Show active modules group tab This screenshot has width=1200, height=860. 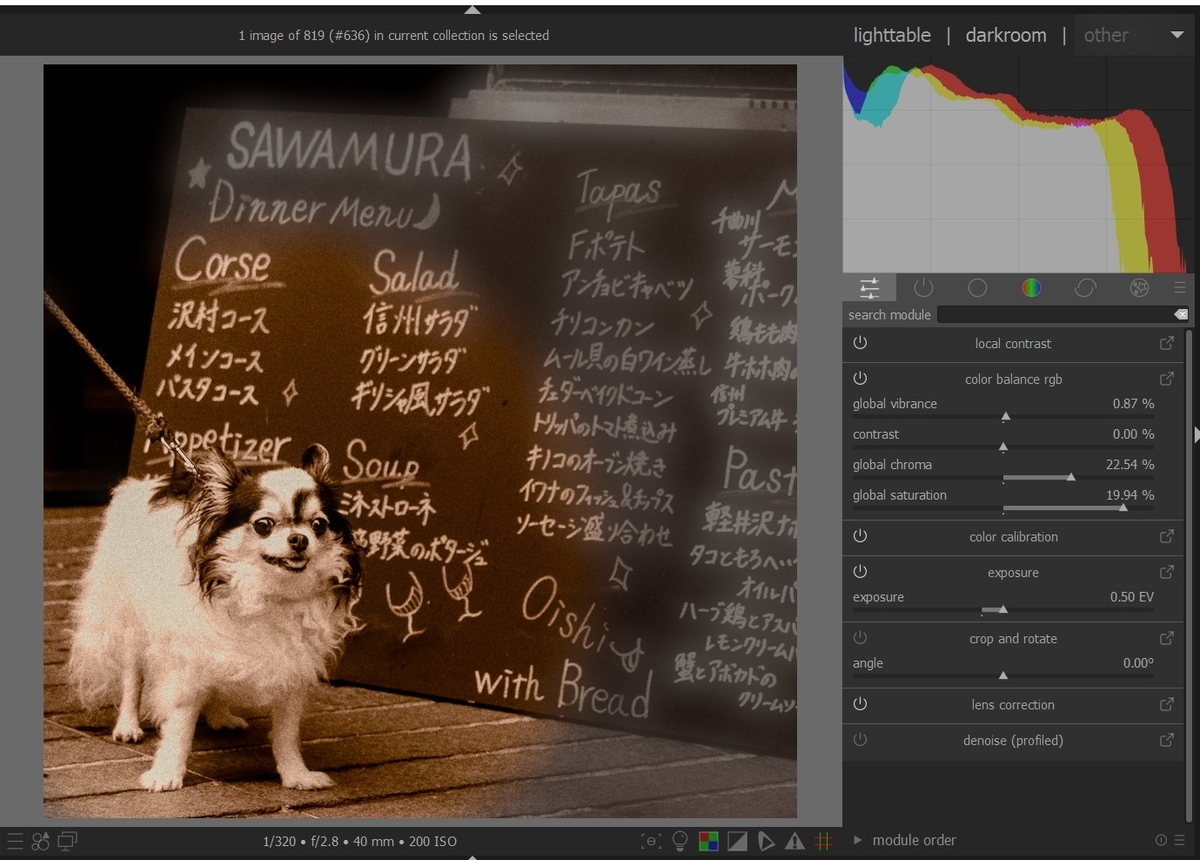[923, 288]
